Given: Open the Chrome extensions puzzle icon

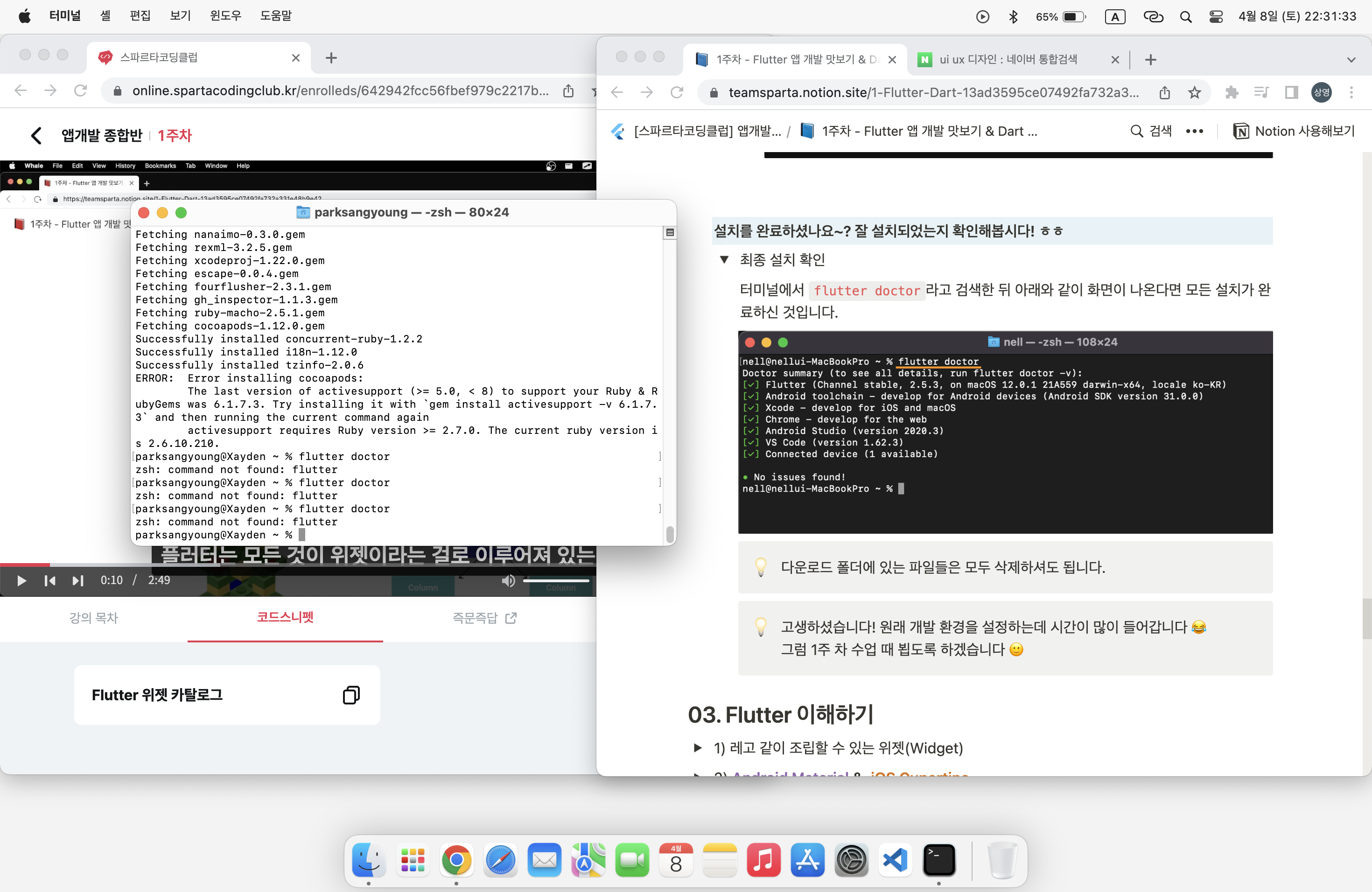Looking at the screenshot, I should click(1232, 93).
